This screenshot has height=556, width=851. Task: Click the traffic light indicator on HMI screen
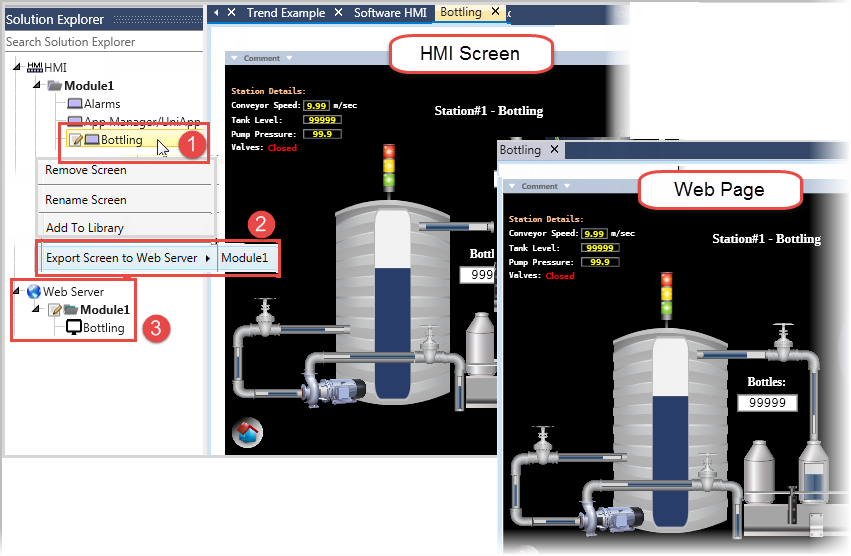389,167
